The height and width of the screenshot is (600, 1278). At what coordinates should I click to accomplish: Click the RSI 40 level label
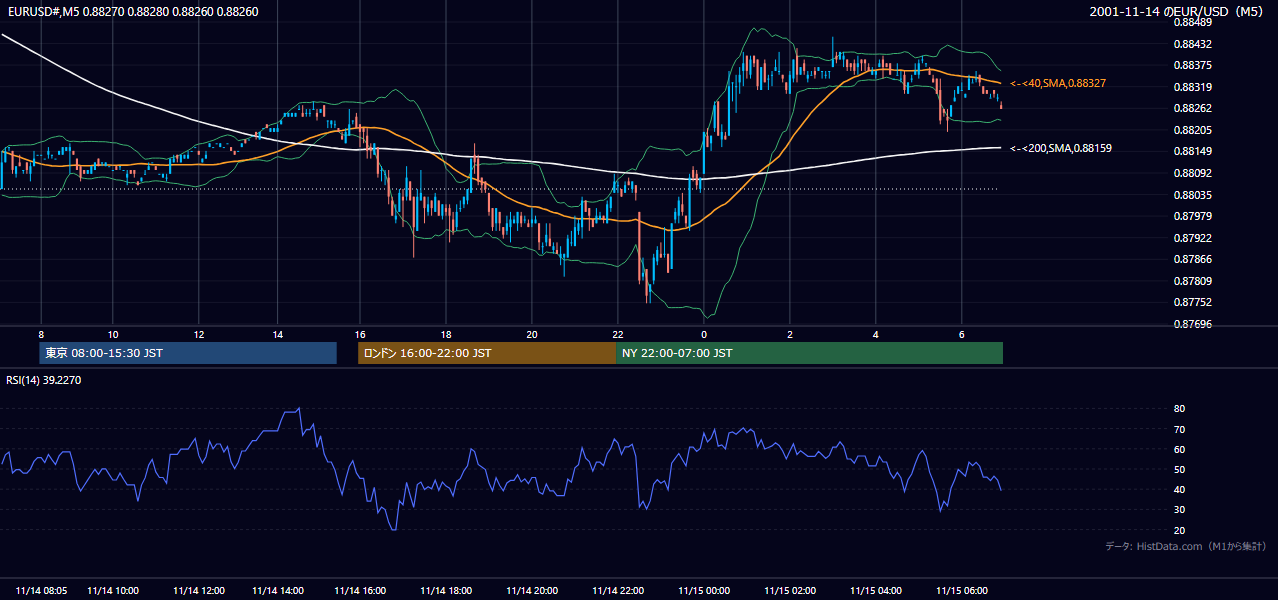(1179, 489)
